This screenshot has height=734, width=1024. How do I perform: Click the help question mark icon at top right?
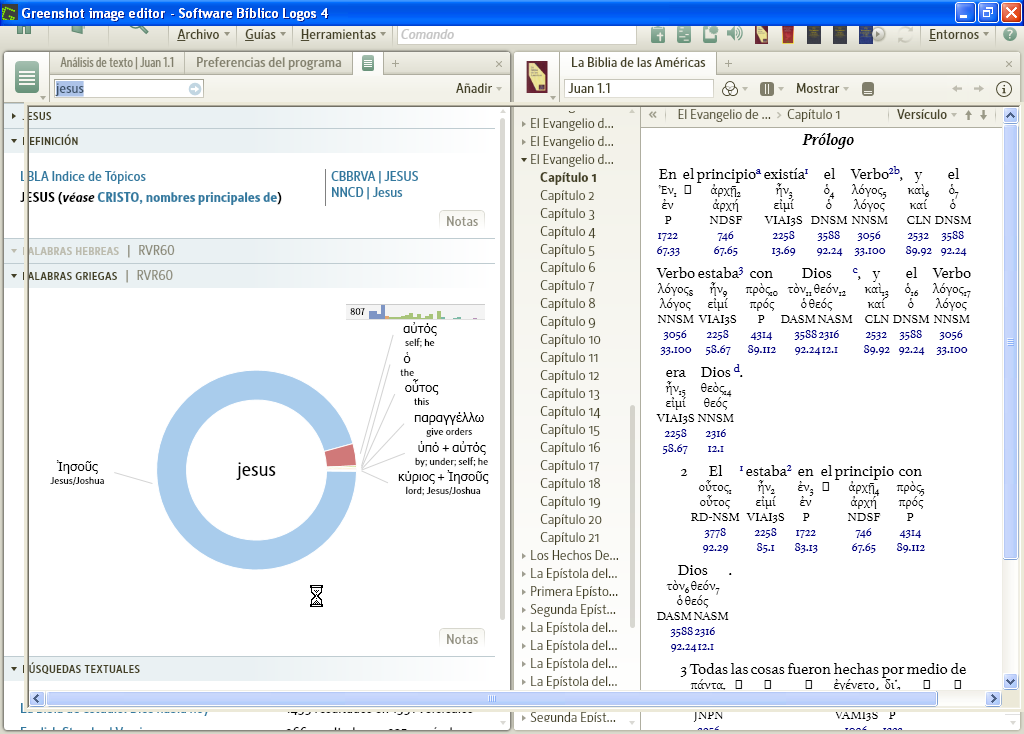click(1009, 34)
